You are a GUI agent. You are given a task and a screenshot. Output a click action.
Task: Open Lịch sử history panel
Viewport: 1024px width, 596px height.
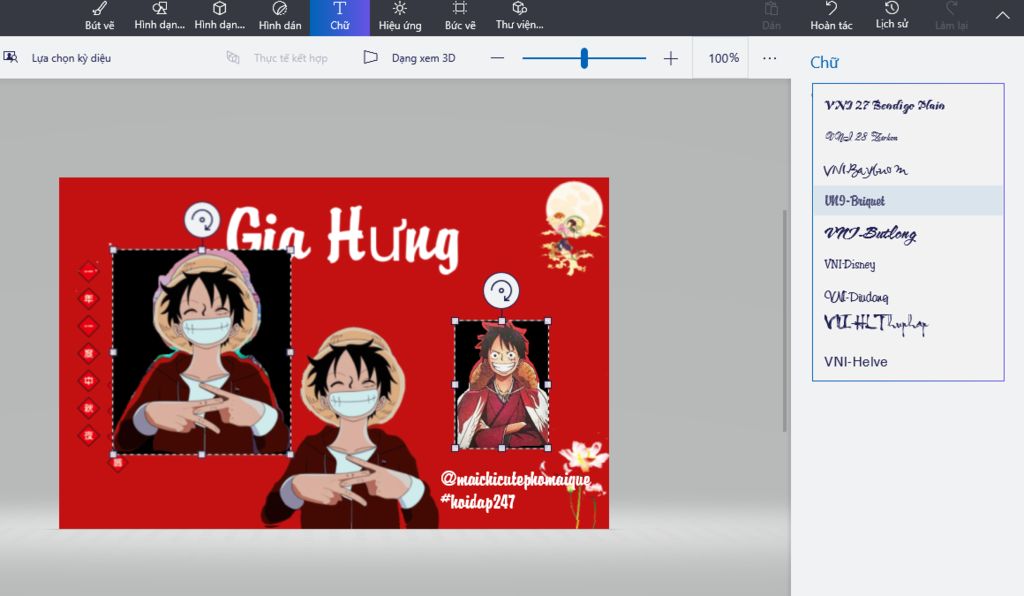891,17
